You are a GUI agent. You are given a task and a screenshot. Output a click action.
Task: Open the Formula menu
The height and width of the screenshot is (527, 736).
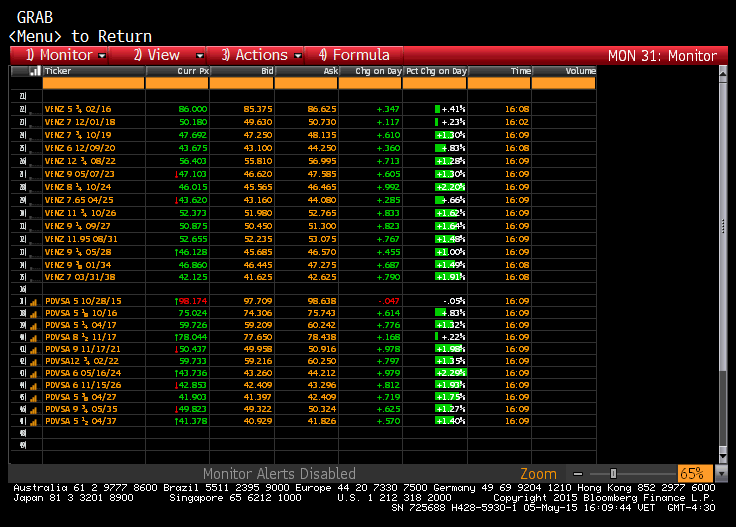tap(354, 55)
